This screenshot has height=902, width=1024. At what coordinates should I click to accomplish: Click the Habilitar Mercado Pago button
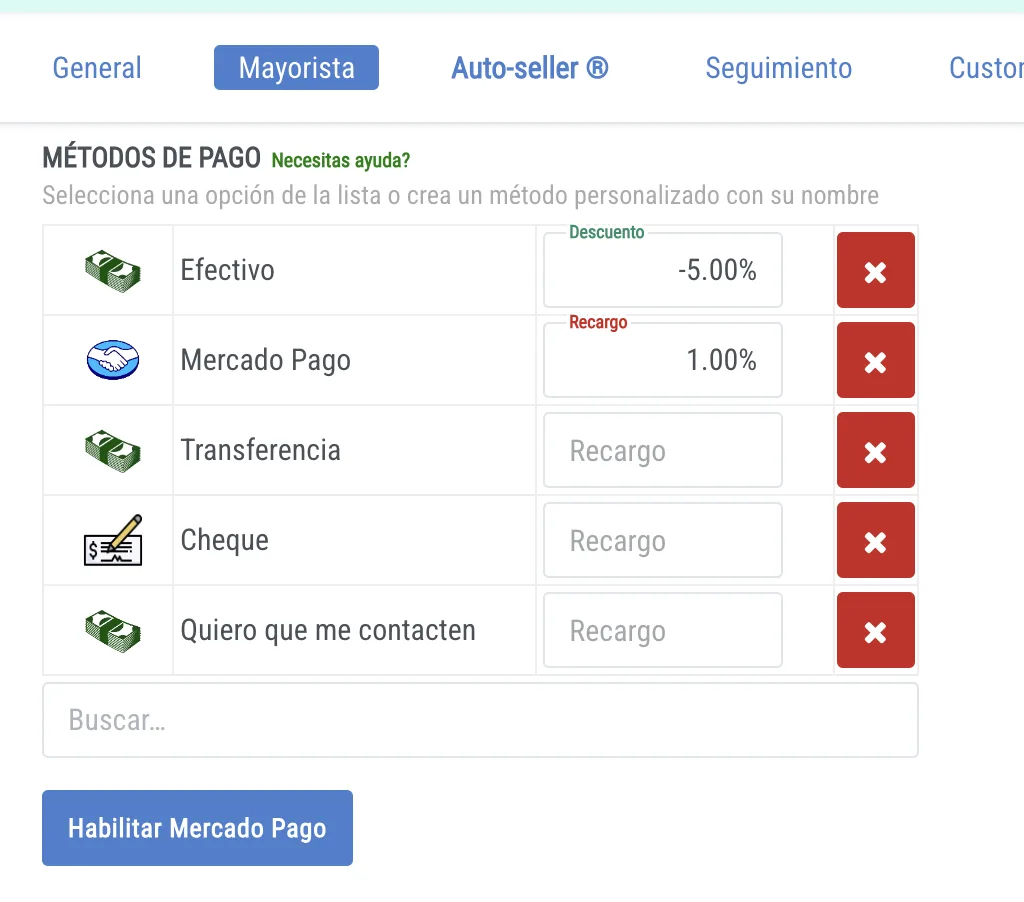pyautogui.click(x=197, y=827)
